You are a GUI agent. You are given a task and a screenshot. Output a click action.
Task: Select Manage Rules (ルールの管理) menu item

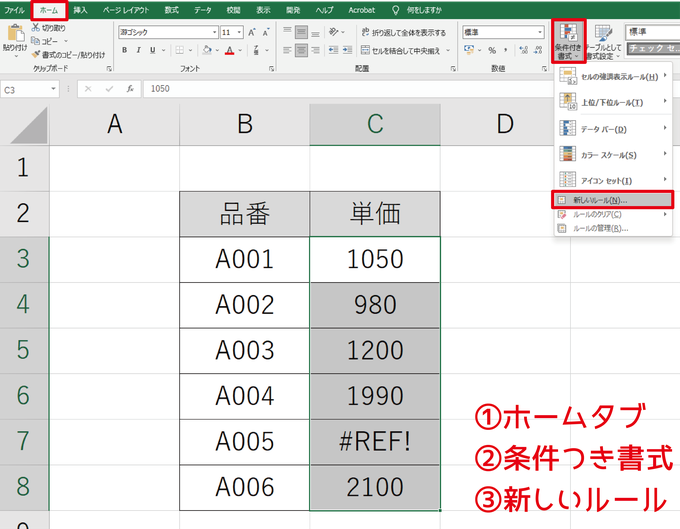[x=613, y=228]
